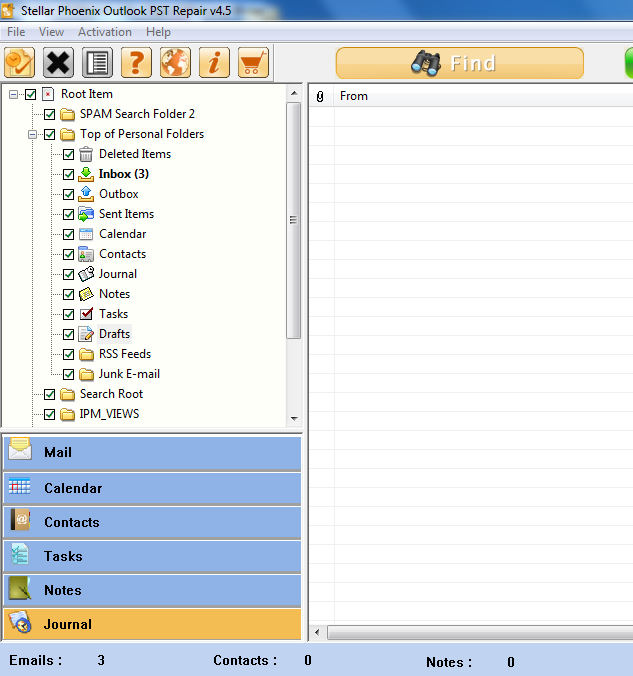Click the SPAM Search Folder 2 folder icon
Viewport: 633px width, 676px height.
[x=67, y=114]
